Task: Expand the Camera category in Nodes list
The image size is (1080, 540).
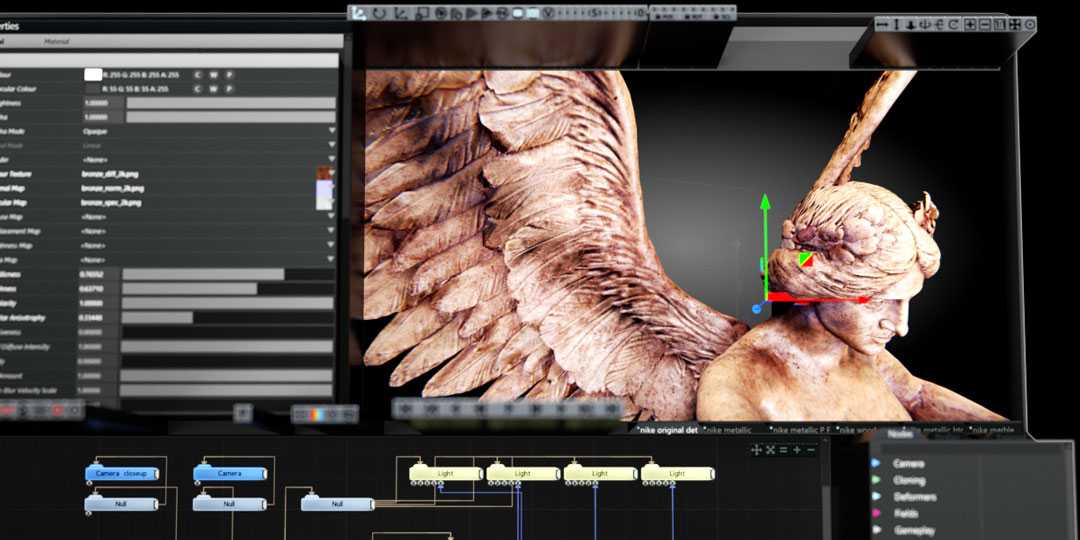Action: coord(908,464)
